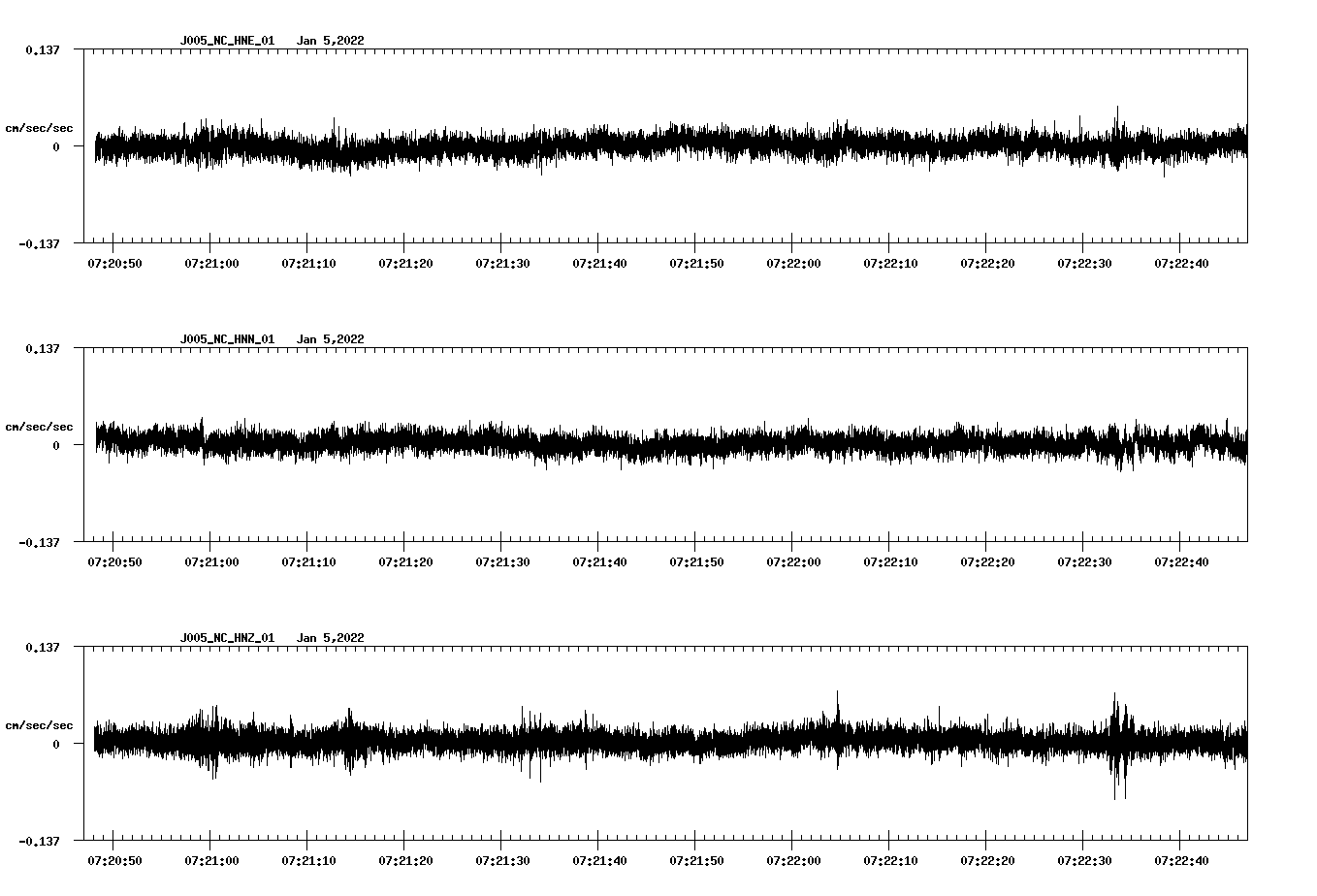Click the 07:22:10 time label on HNN axis

[890, 562]
